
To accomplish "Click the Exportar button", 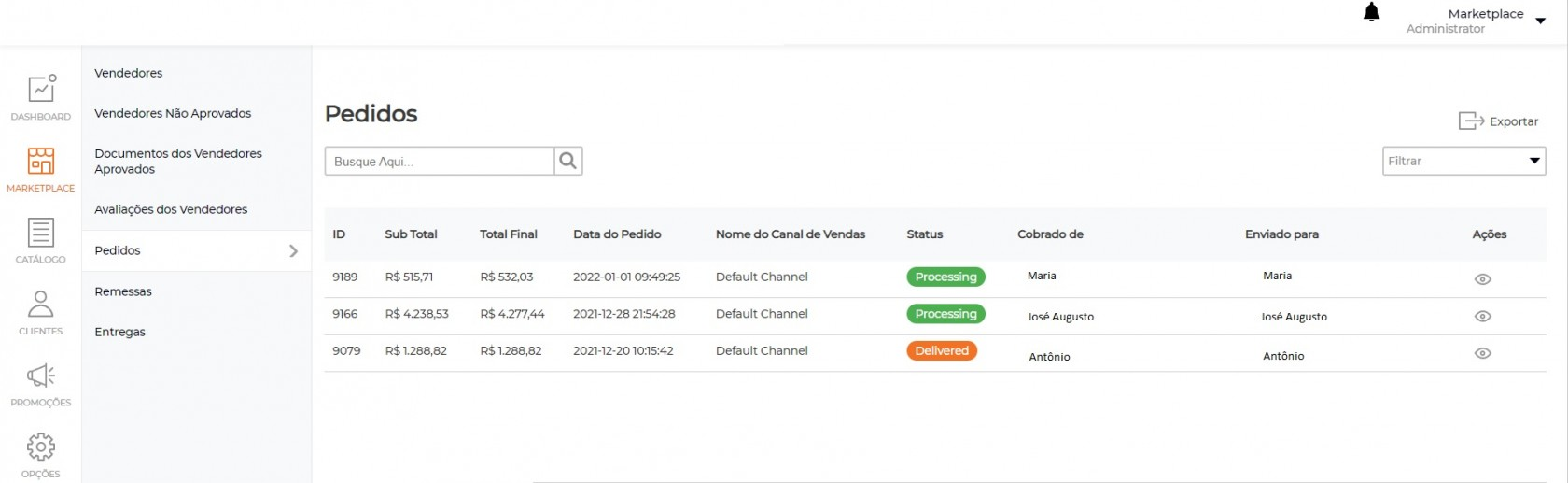I will (1498, 121).
